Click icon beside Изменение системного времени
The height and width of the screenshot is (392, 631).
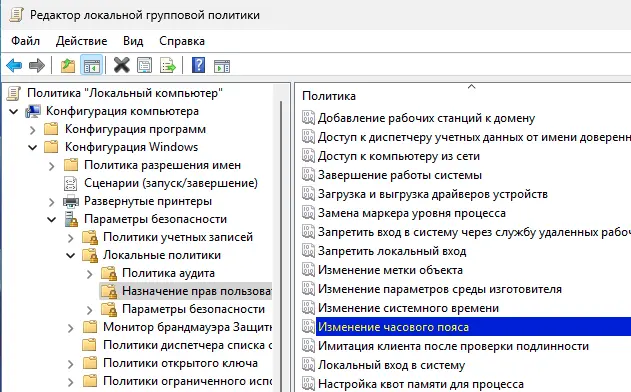[308, 307]
